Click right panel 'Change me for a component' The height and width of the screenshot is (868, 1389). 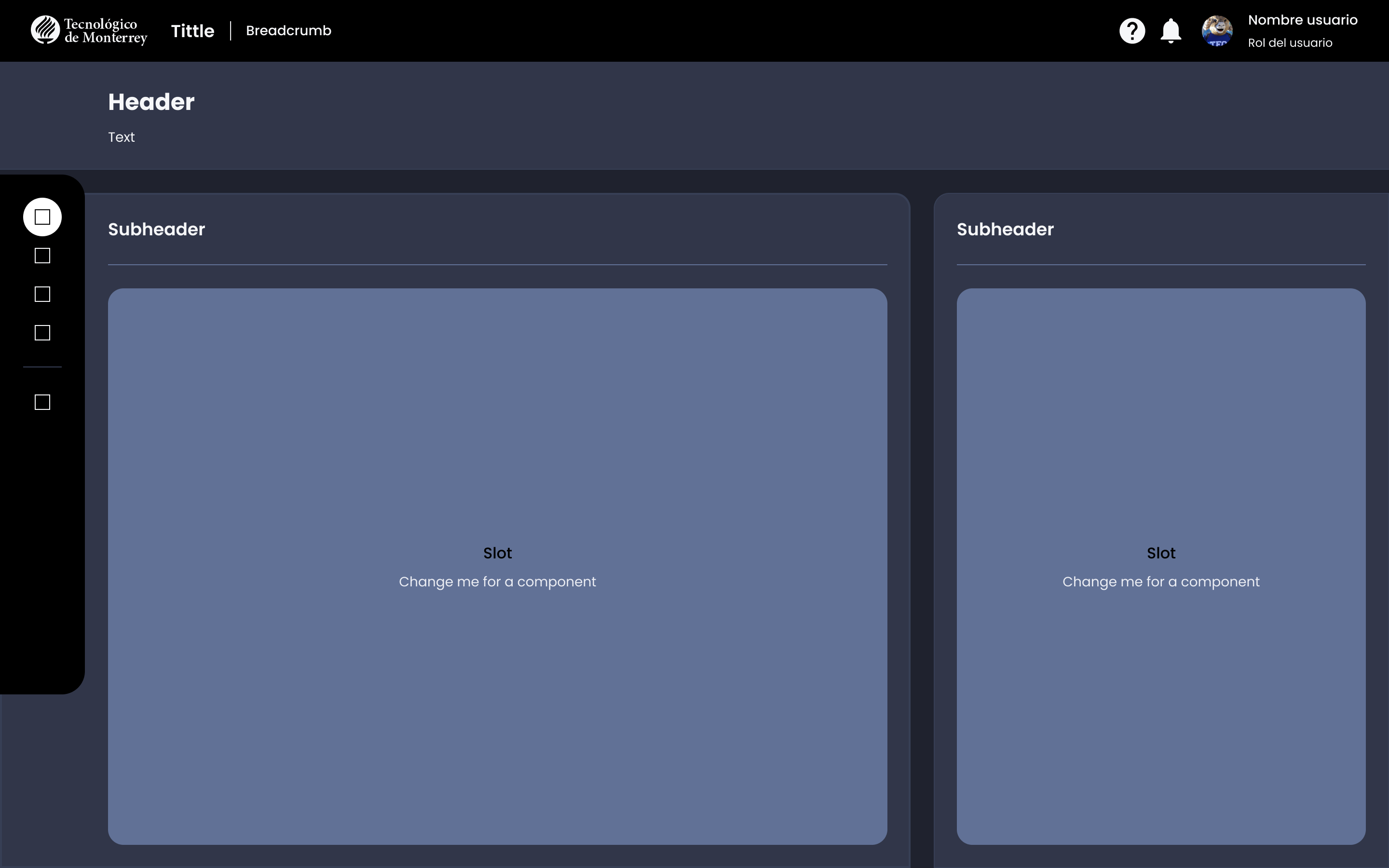tap(1160, 582)
